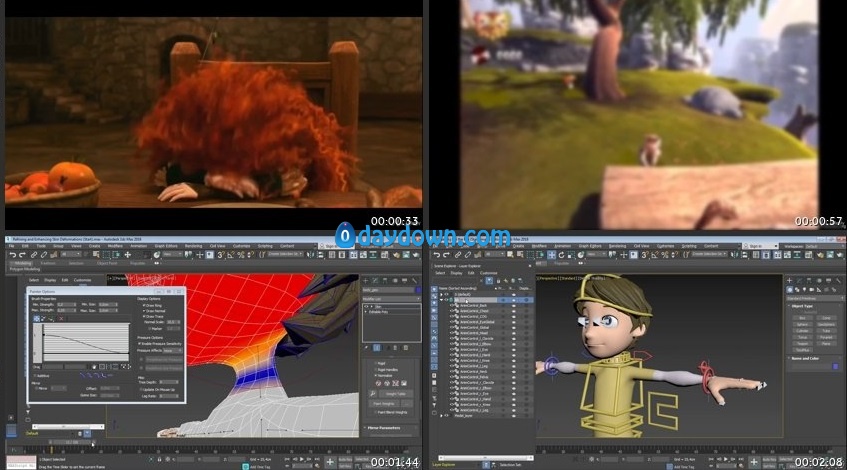Click Remove Modifier trash icon under modifier stack
Viewport: 847px width, 470px height.
click(395, 347)
